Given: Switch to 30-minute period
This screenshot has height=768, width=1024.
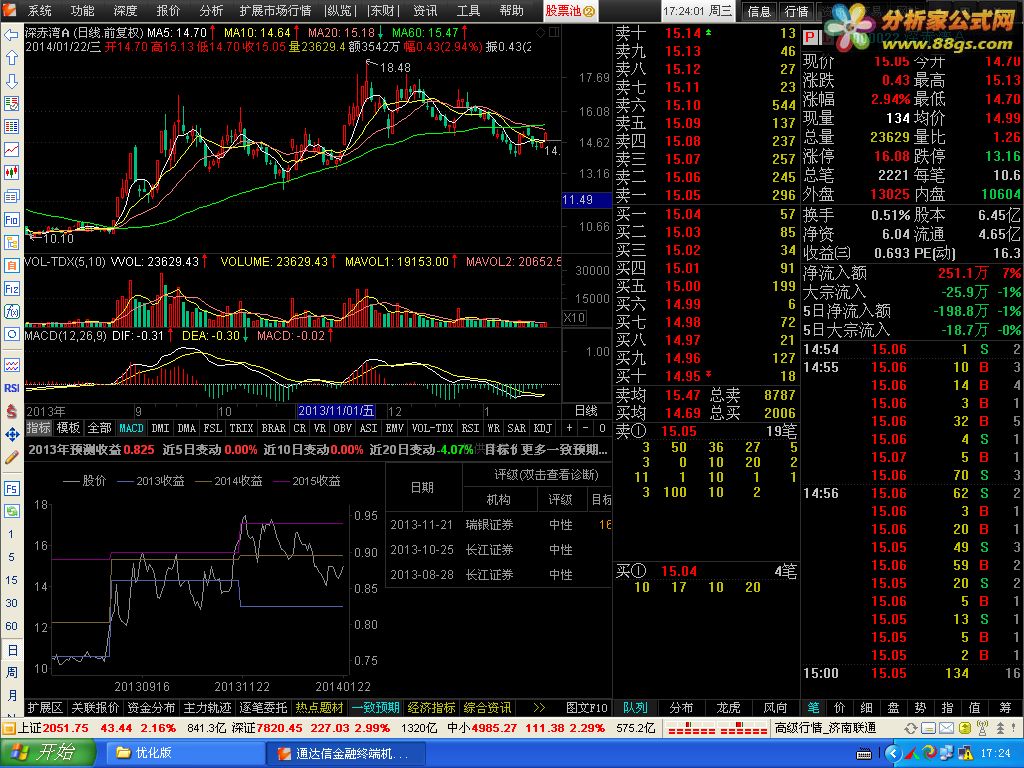Looking at the screenshot, I should click(x=11, y=603).
